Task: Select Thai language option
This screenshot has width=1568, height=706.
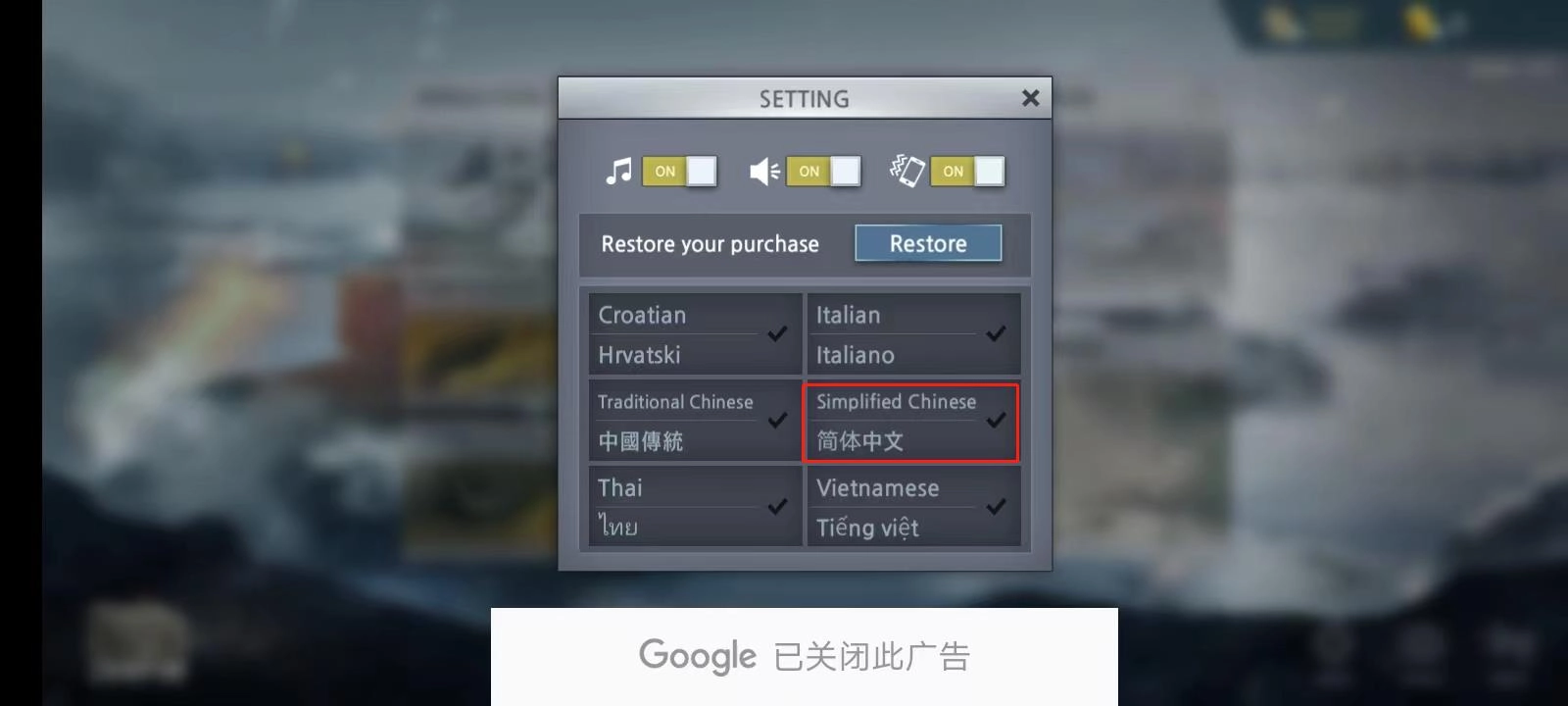Action: pyautogui.click(x=695, y=507)
